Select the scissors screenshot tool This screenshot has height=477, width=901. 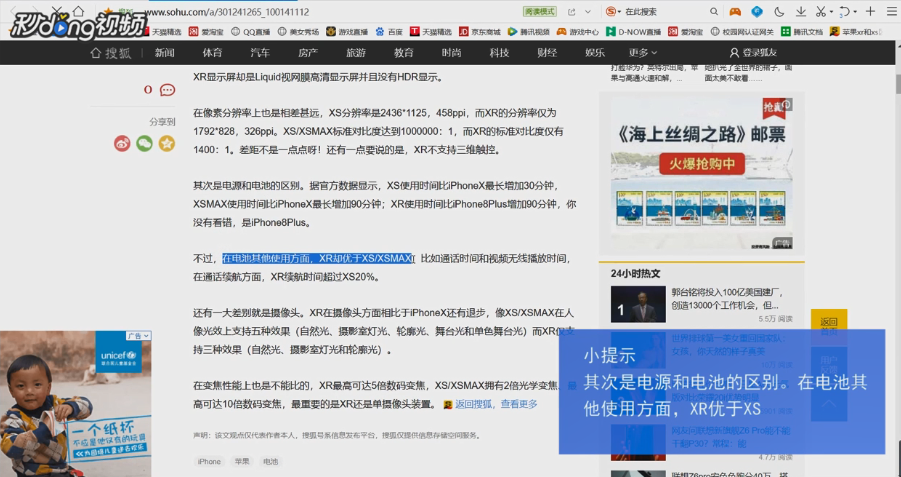[x=821, y=11]
